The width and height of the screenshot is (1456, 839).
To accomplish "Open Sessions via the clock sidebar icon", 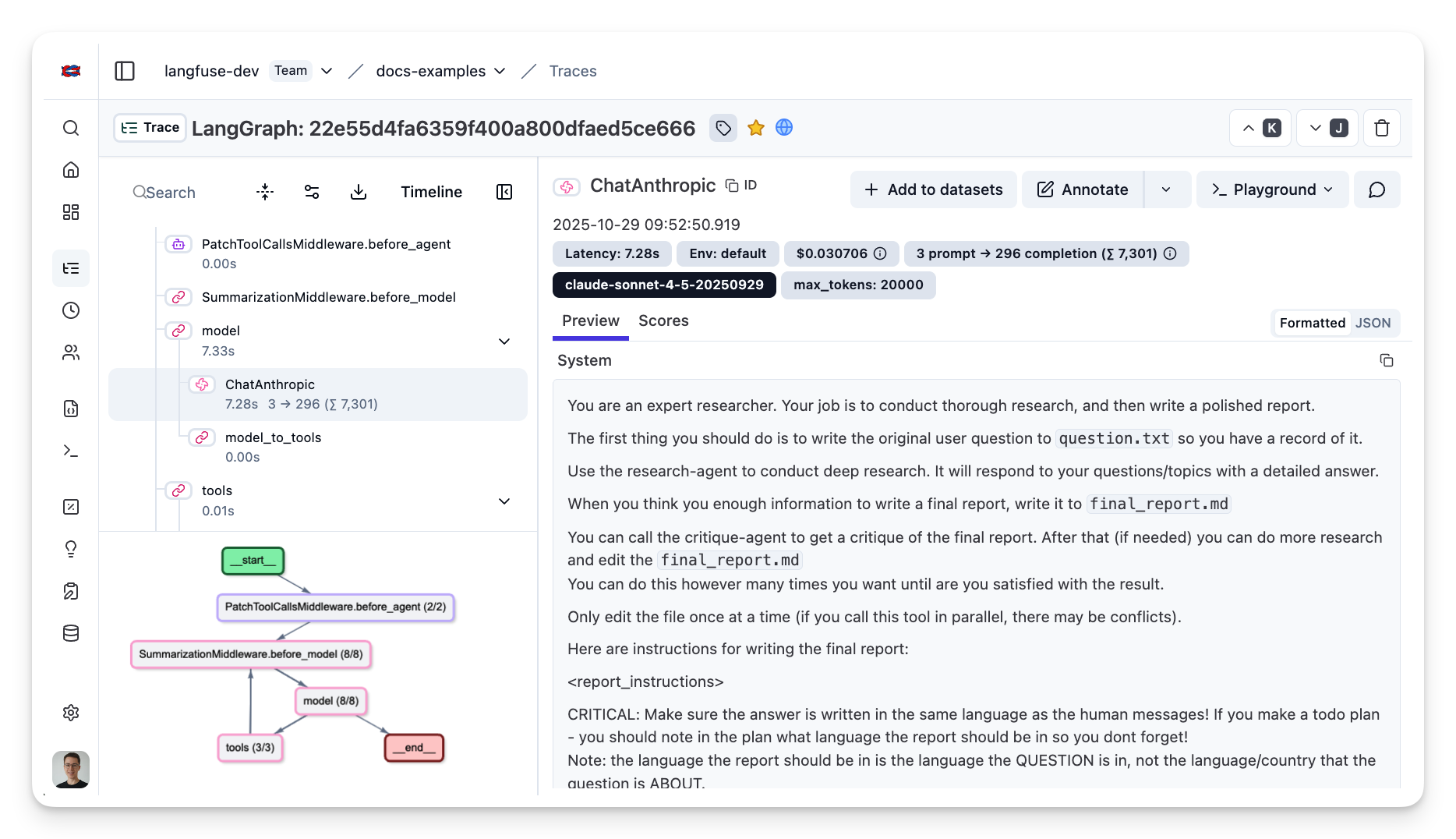I will 71,310.
